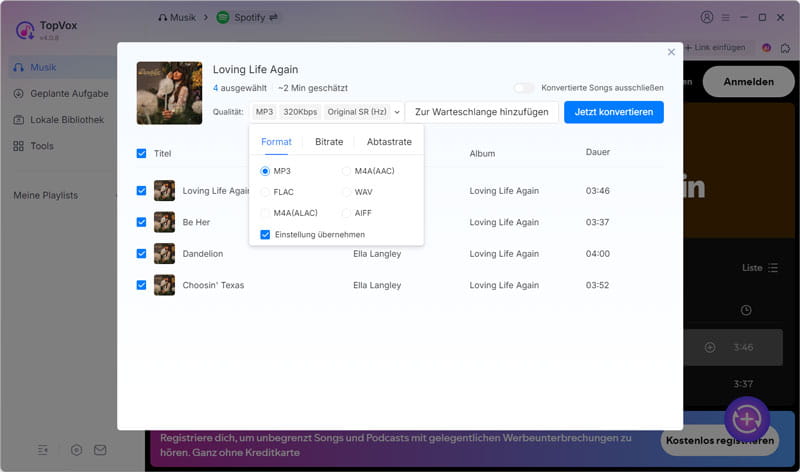
Task: Click Zur Warteschlange hinzufügen button
Action: [x=482, y=112]
